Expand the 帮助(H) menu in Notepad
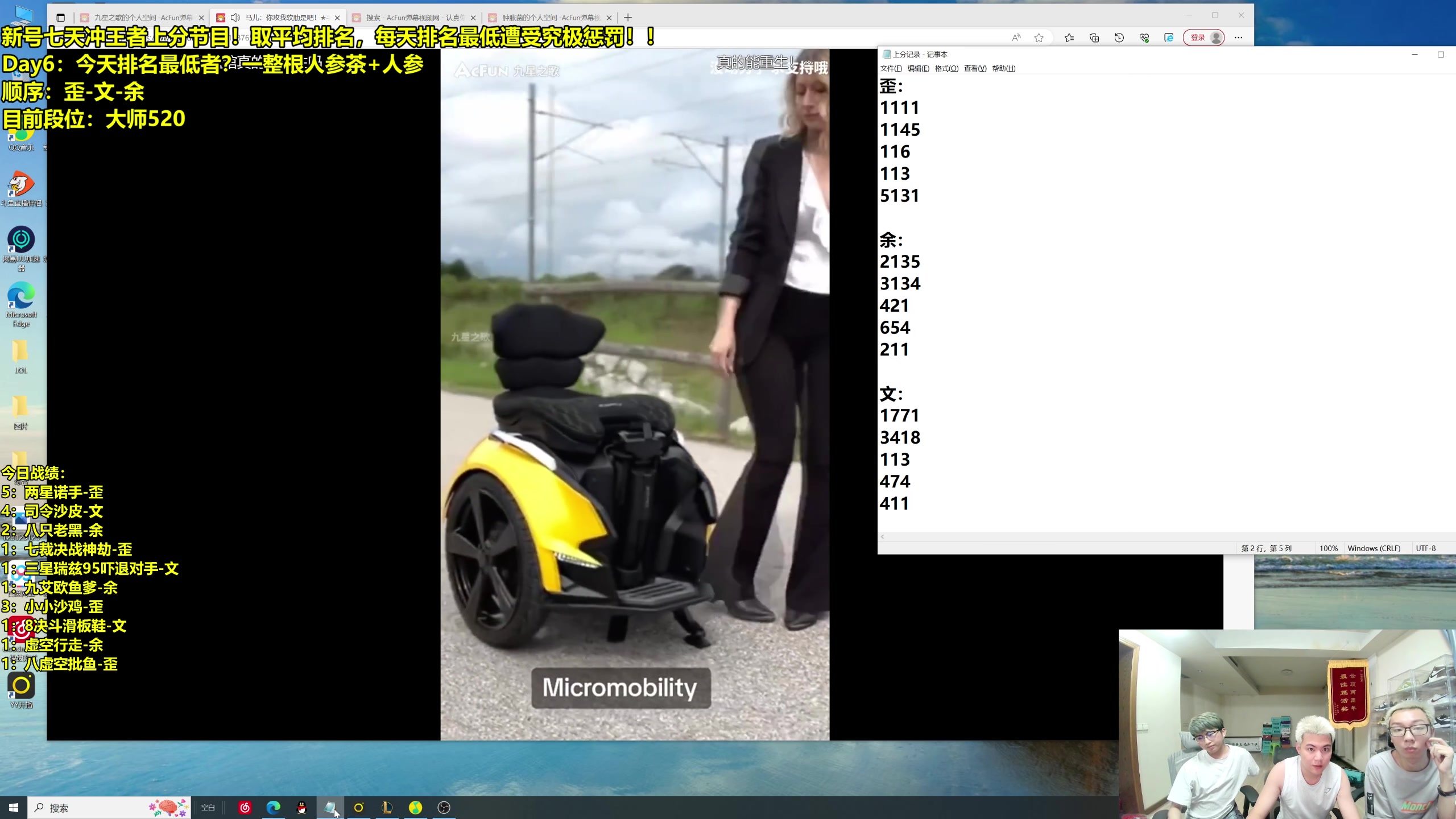This screenshot has height=819, width=1456. (x=1003, y=68)
